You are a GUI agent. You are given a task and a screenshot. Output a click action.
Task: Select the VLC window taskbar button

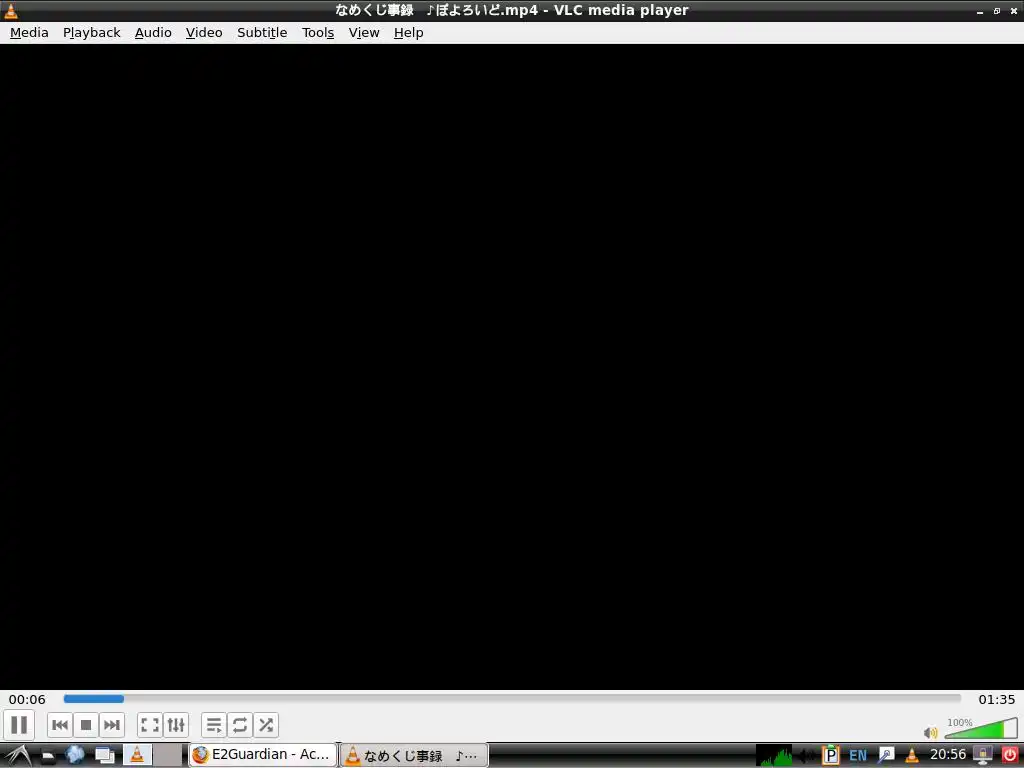414,756
